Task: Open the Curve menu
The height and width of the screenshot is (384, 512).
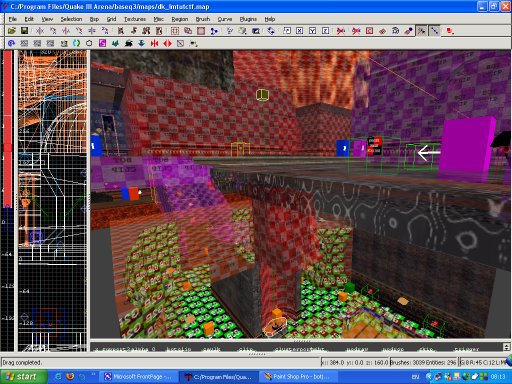Action: (225, 19)
